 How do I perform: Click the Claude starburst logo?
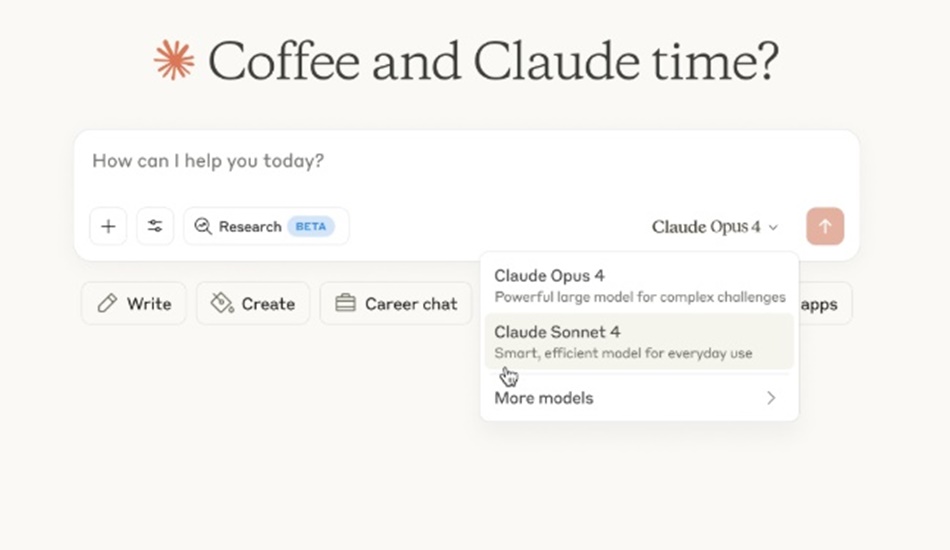click(x=174, y=61)
